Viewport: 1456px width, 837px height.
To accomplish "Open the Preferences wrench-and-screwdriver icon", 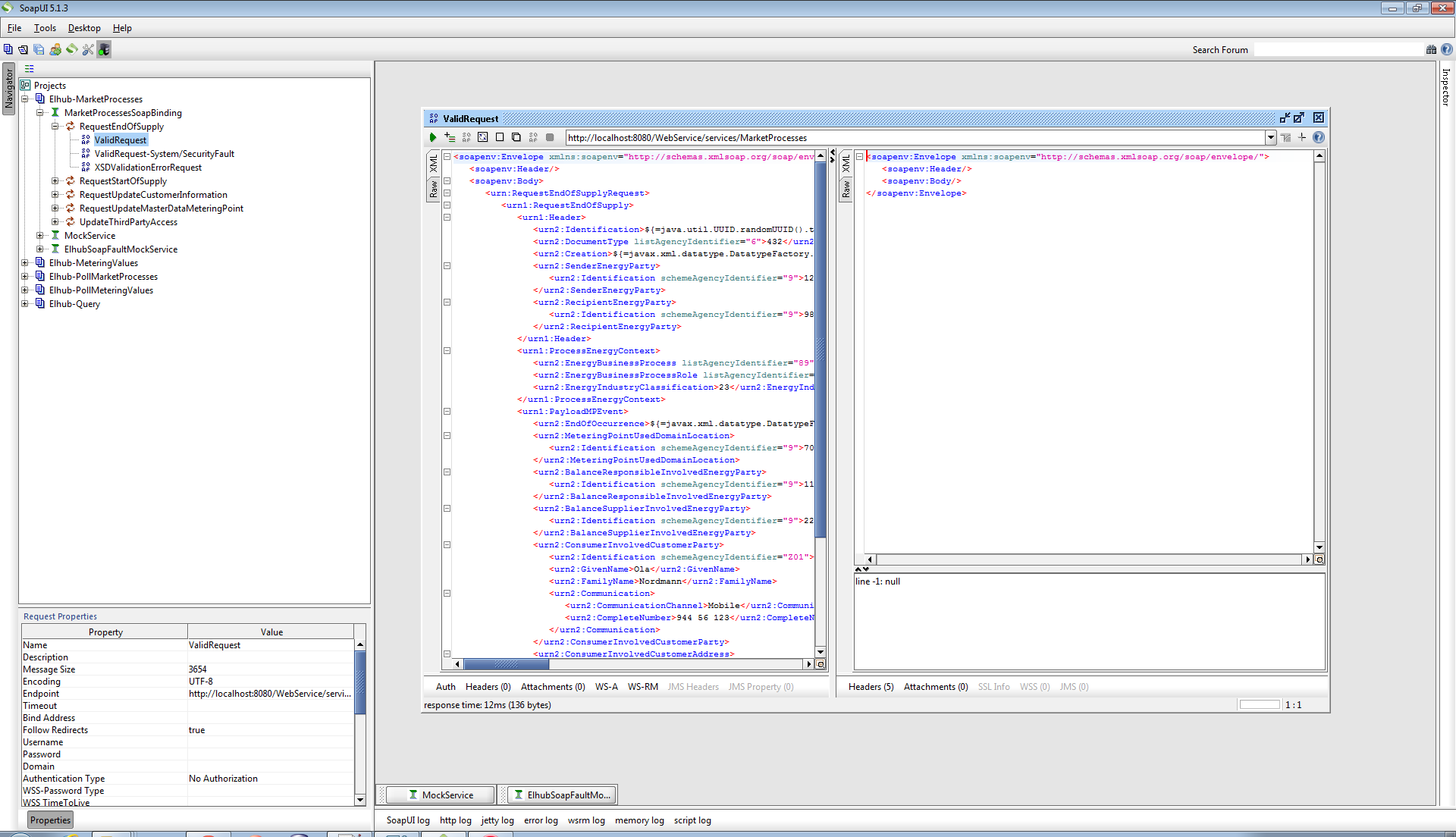I will click(x=88, y=49).
